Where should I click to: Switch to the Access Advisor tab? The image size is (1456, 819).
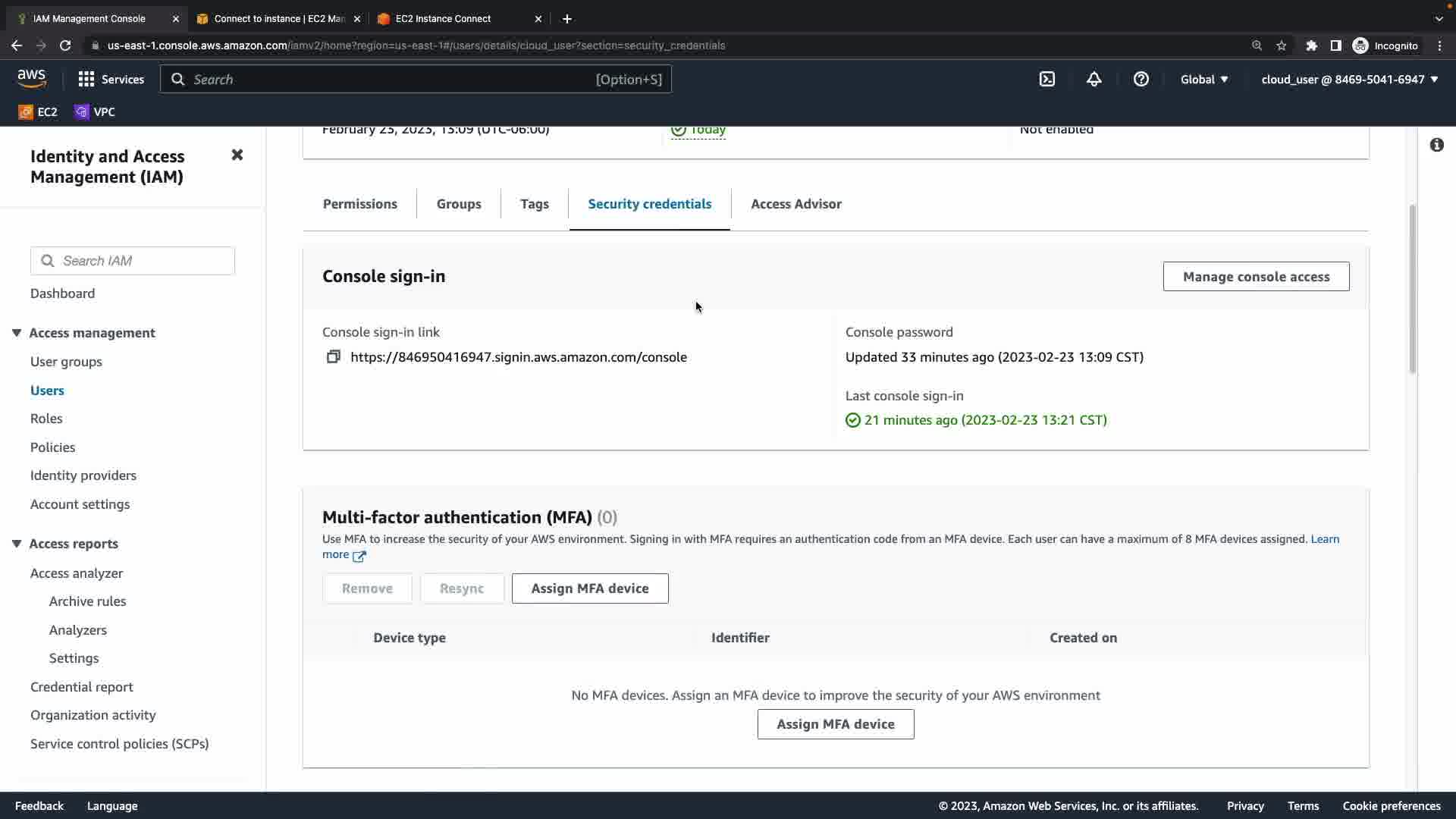795,204
